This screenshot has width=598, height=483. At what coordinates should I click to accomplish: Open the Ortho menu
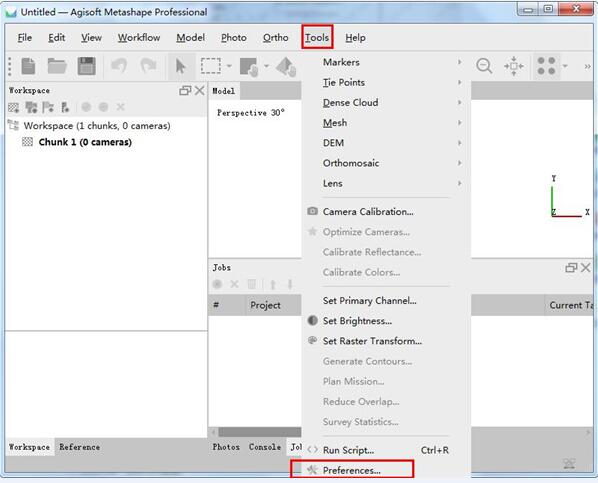pos(275,38)
